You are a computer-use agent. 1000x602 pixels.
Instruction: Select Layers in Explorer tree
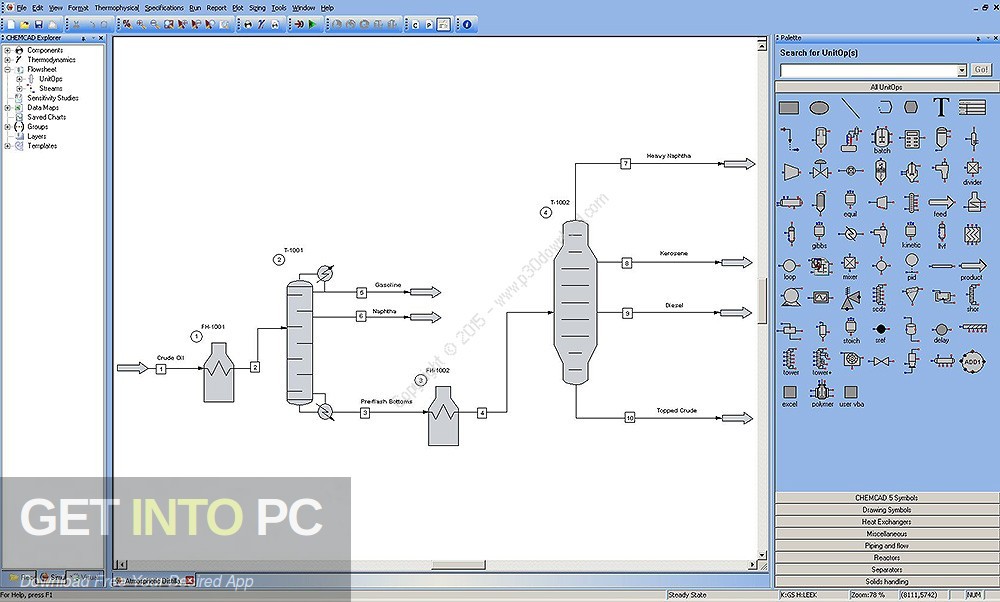click(x=36, y=136)
